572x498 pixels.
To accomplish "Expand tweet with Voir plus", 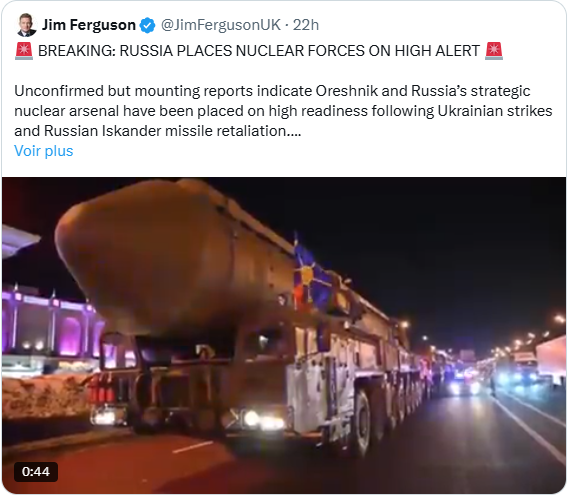I will pyautogui.click(x=44, y=151).
